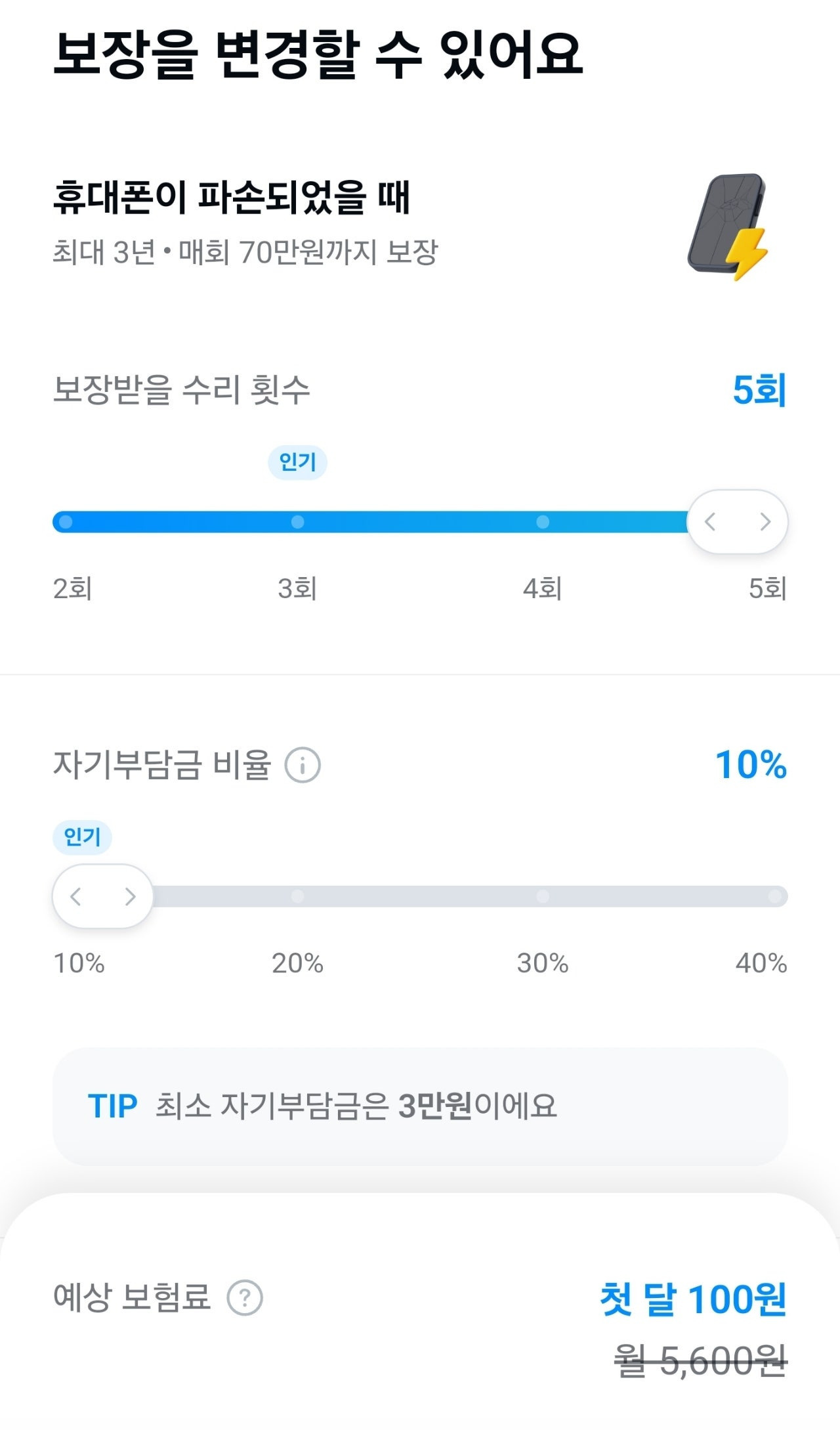Set repair count to 2회 on slider
The height and width of the screenshot is (1430, 840).
[x=66, y=522]
